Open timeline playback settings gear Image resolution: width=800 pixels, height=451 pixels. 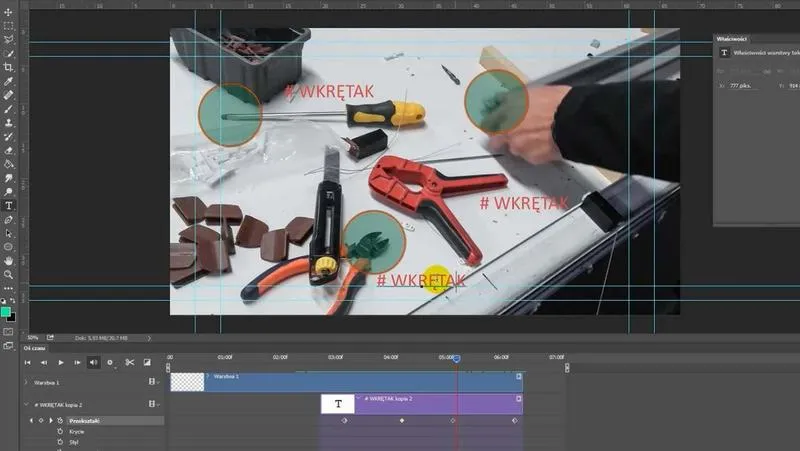coord(110,362)
